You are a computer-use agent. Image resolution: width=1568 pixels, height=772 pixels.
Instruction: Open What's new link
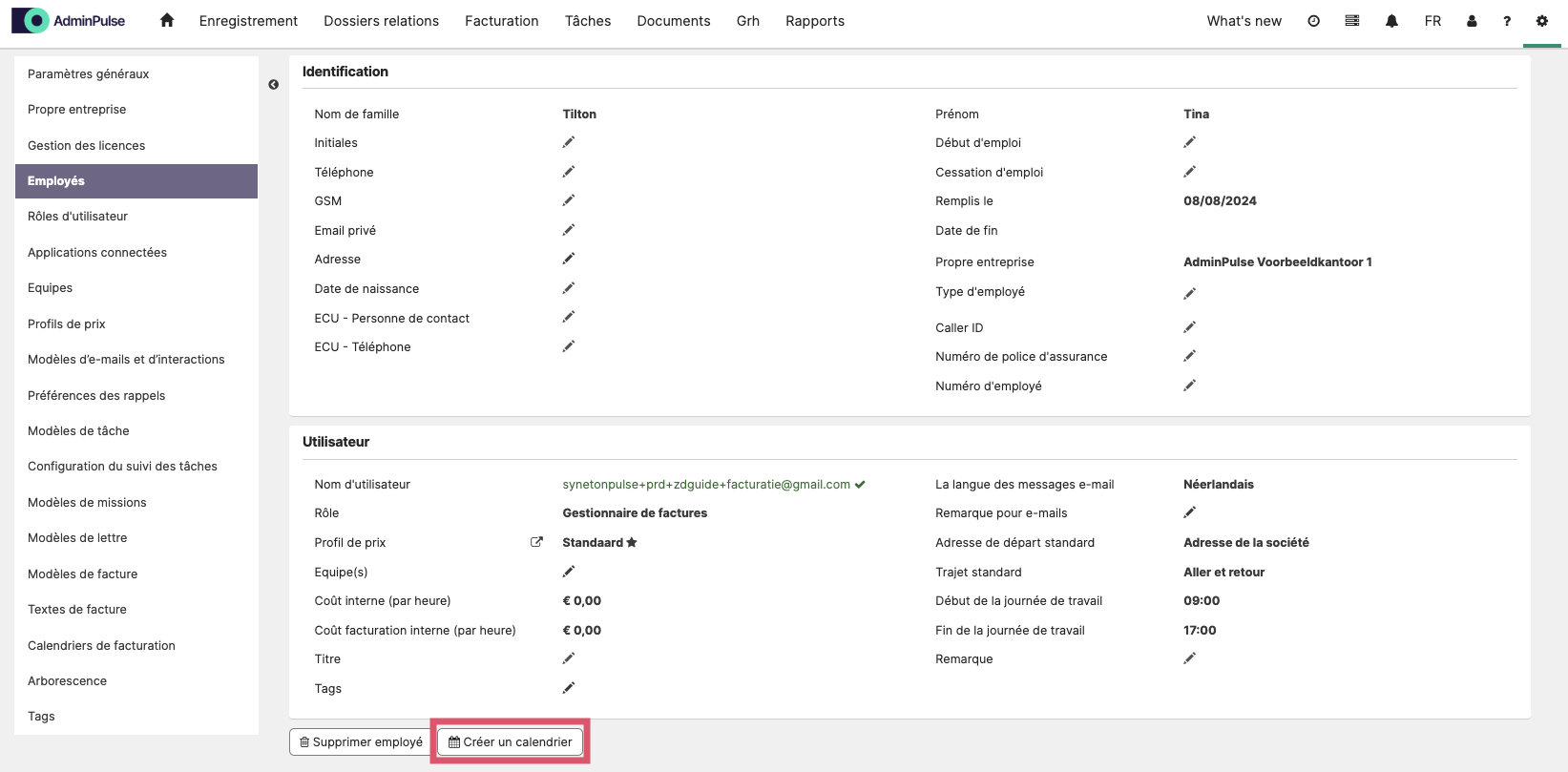pos(1244,21)
